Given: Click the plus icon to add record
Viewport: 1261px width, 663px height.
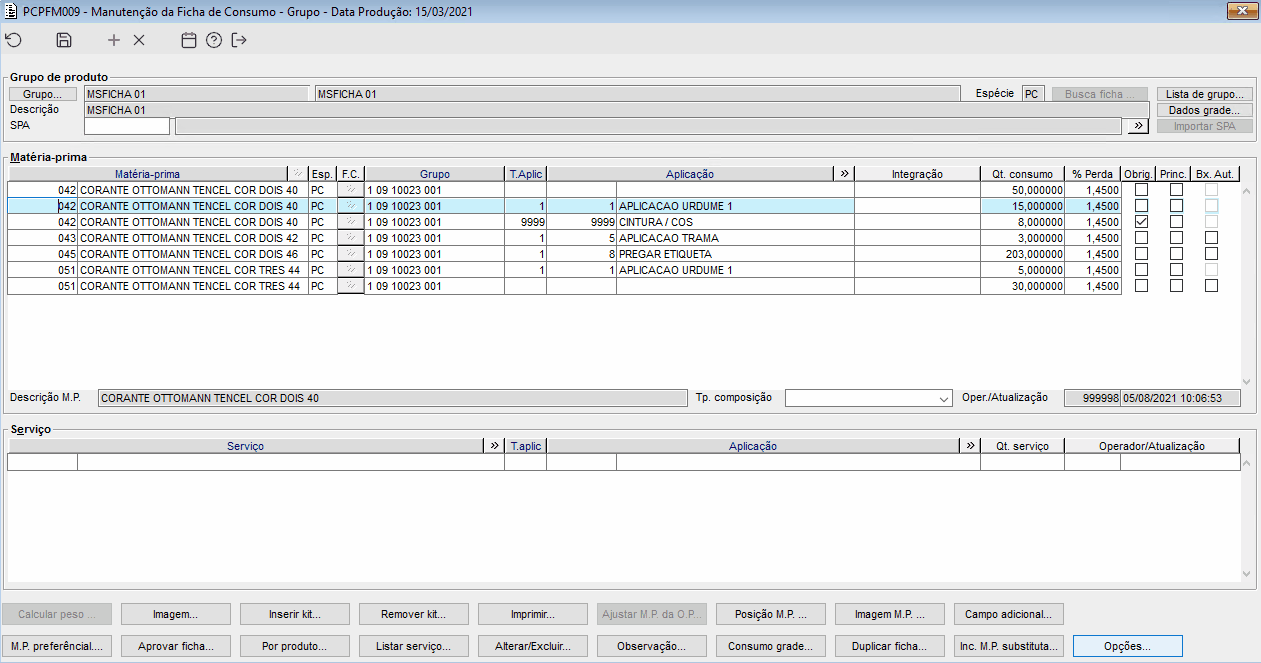Looking at the screenshot, I should click(114, 40).
